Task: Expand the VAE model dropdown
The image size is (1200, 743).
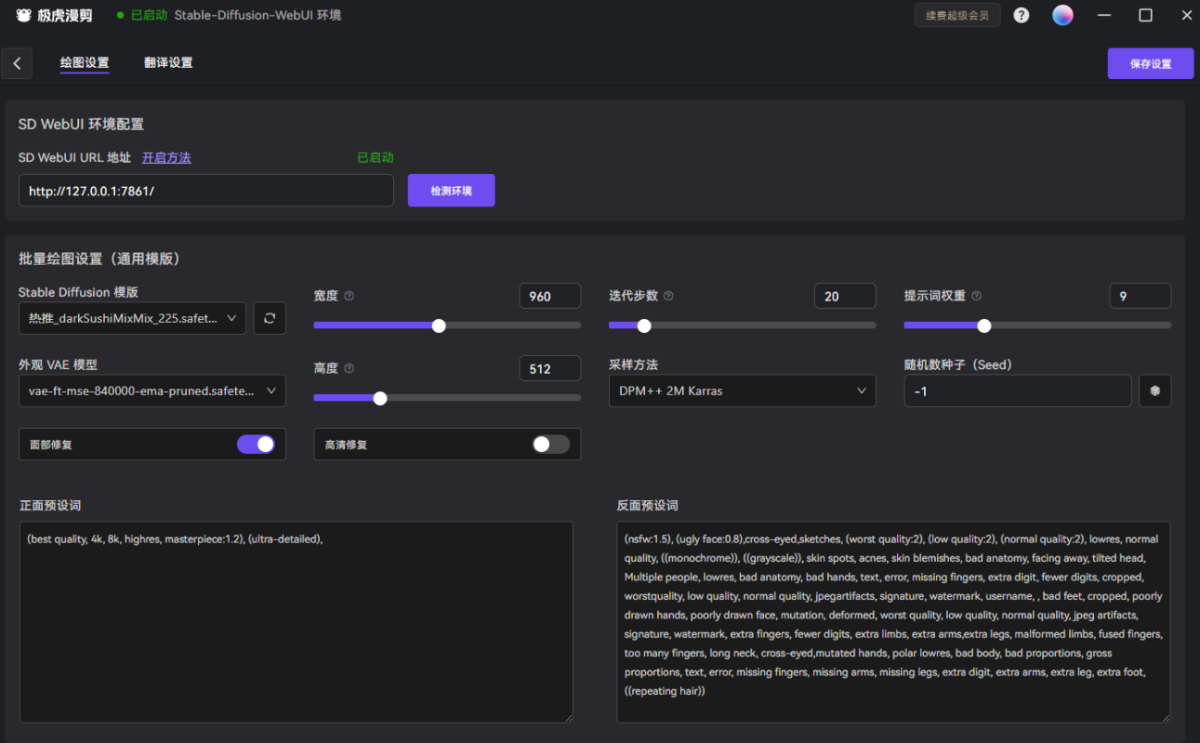Action: 152,391
